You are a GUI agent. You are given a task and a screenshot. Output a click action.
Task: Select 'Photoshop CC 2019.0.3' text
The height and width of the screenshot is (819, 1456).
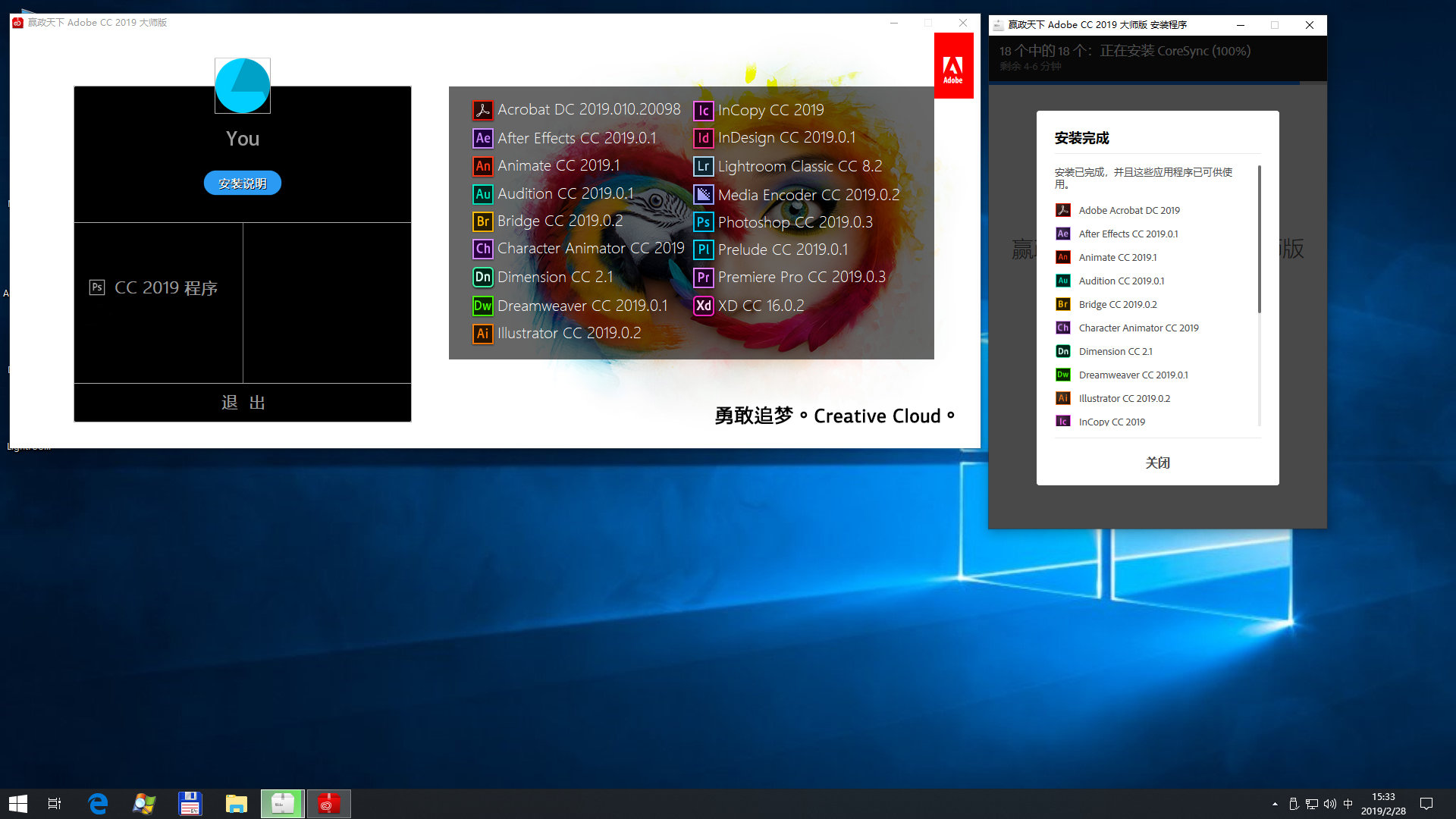tap(795, 222)
